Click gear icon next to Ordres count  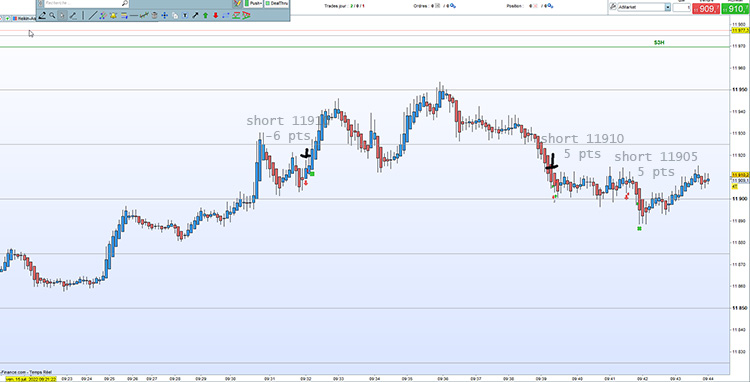(x=452, y=6)
